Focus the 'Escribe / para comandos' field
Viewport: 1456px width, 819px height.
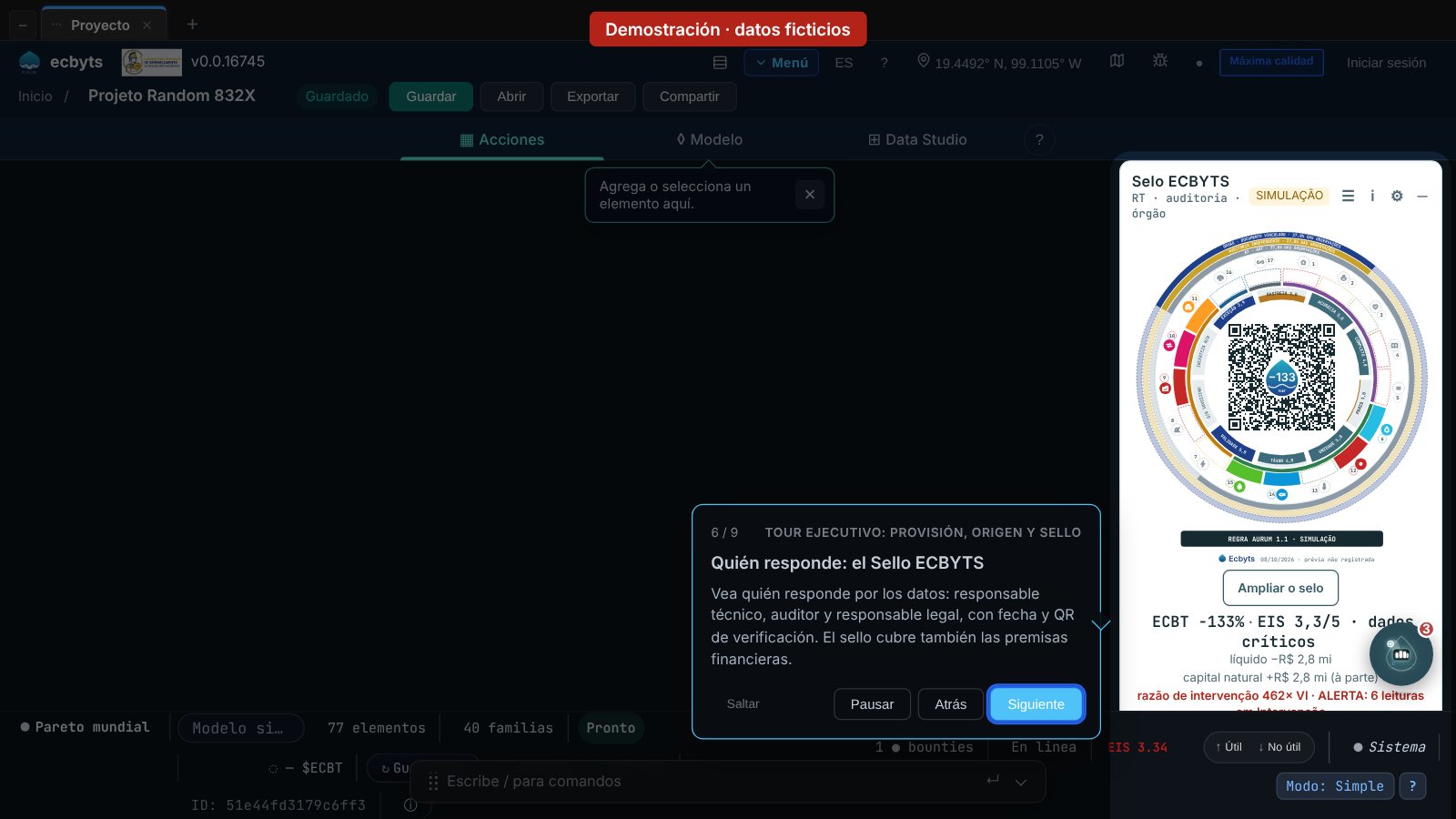pyautogui.click(x=710, y=782)
